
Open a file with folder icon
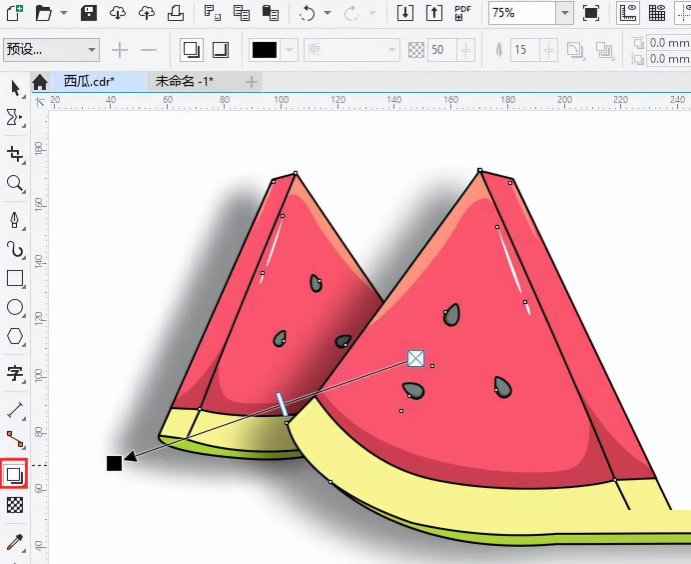point(44,13)
